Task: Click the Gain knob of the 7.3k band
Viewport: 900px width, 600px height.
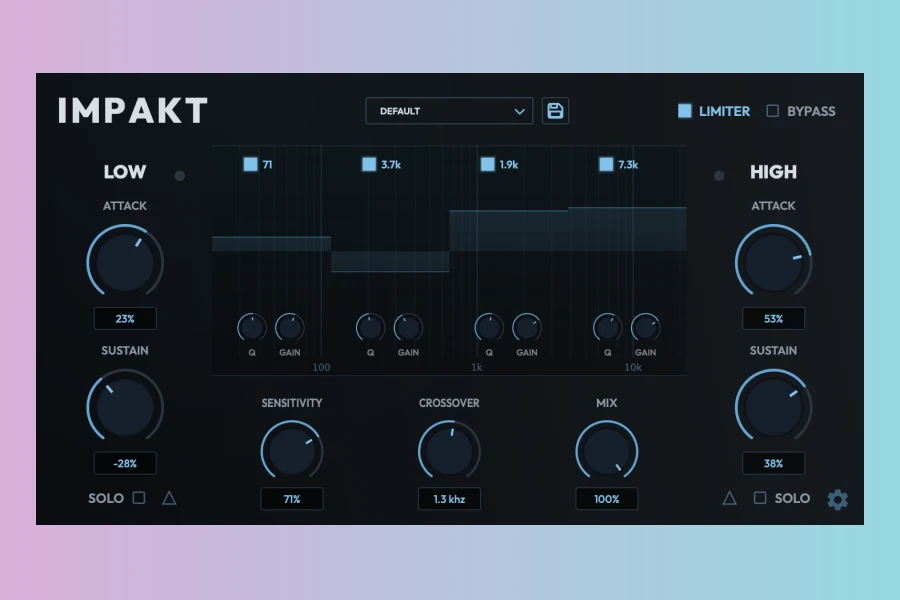Action: pyautogui.click(x=645, y=328)
